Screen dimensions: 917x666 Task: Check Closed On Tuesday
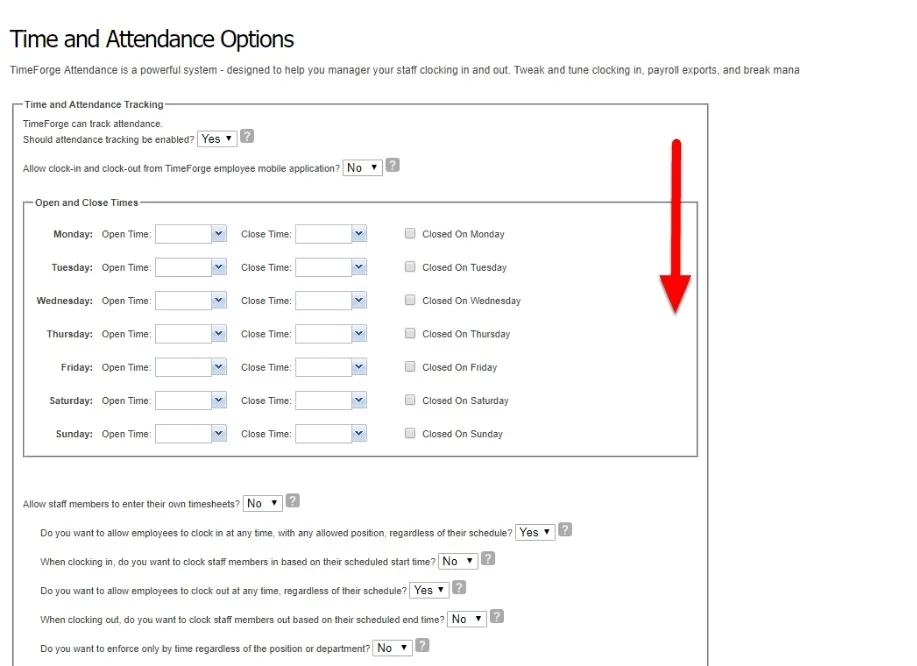(x=410, y=267)
